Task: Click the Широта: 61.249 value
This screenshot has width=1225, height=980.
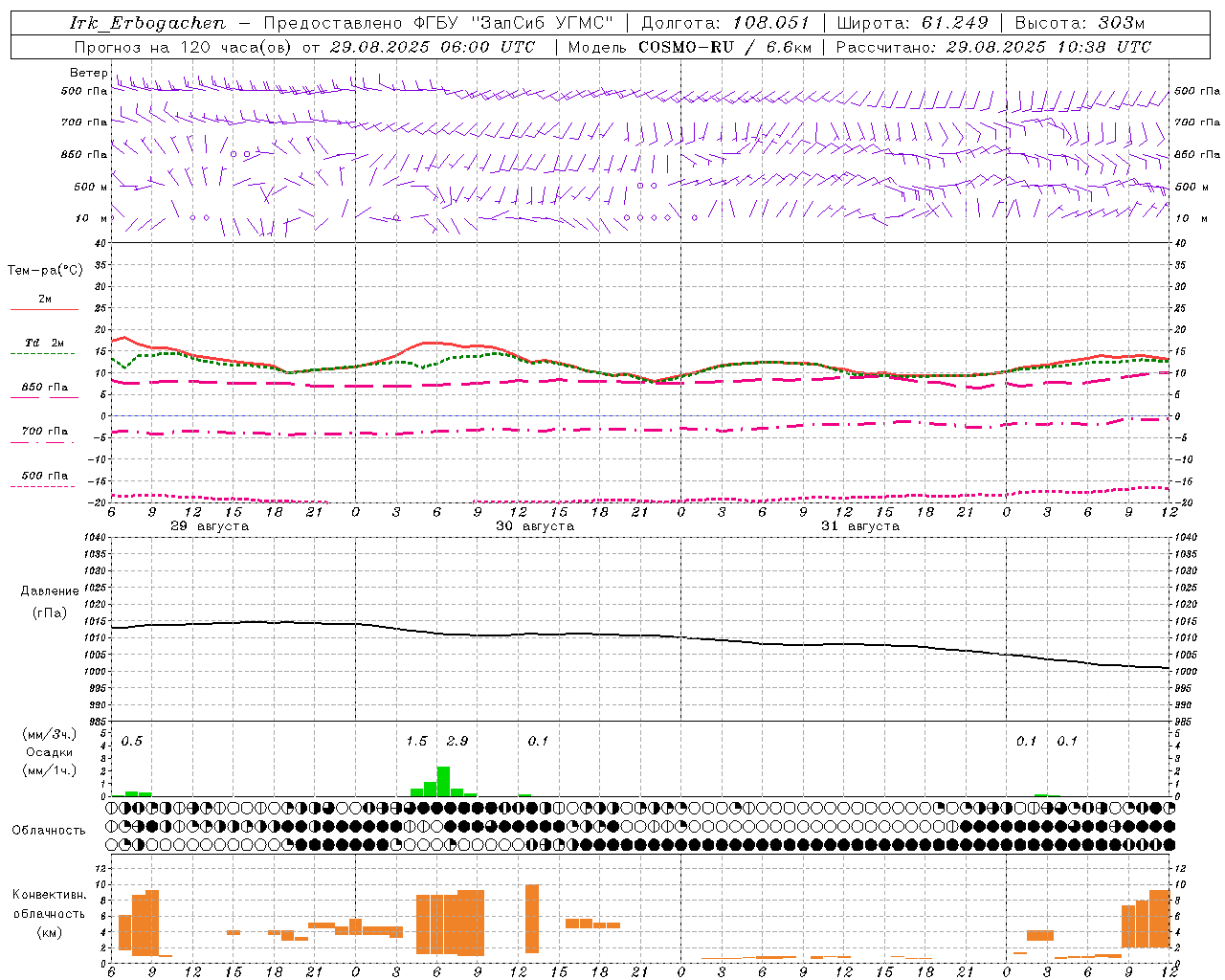Action: point(912,23)
